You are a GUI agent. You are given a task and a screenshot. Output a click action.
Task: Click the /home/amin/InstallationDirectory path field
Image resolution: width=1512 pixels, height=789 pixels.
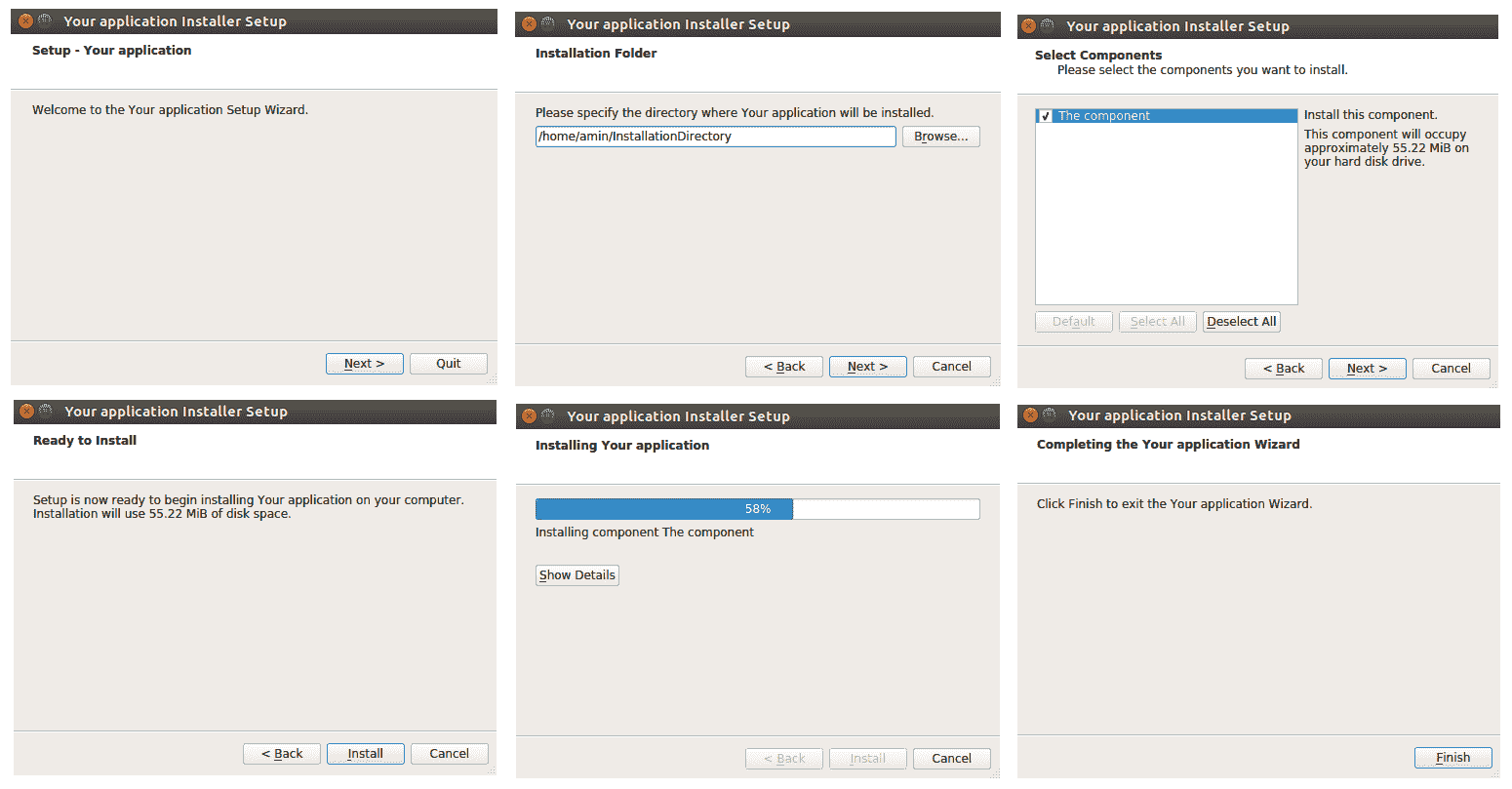click(714, 137)
